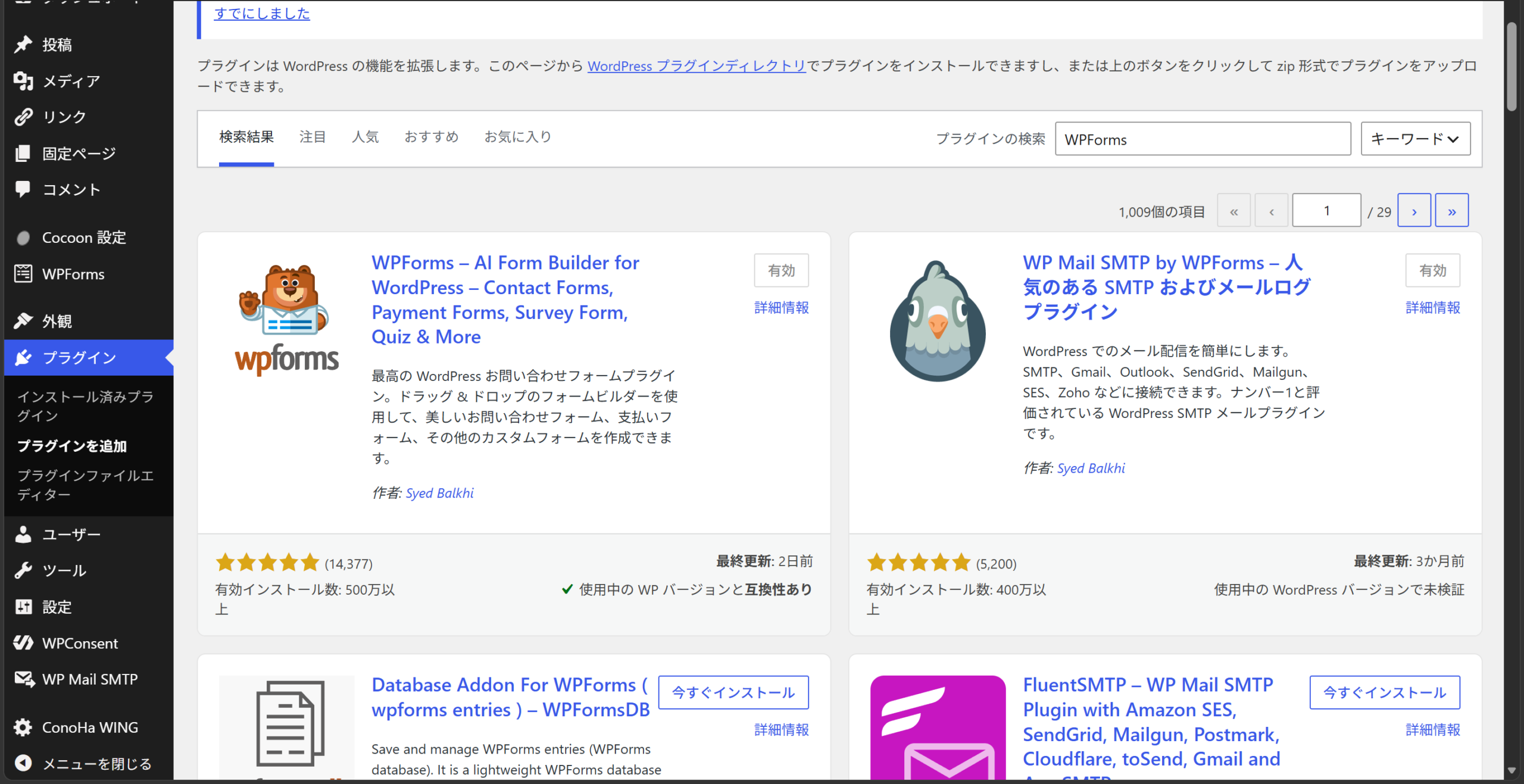
Task: Select the リンク chain icon
Action: pos(23,117)
